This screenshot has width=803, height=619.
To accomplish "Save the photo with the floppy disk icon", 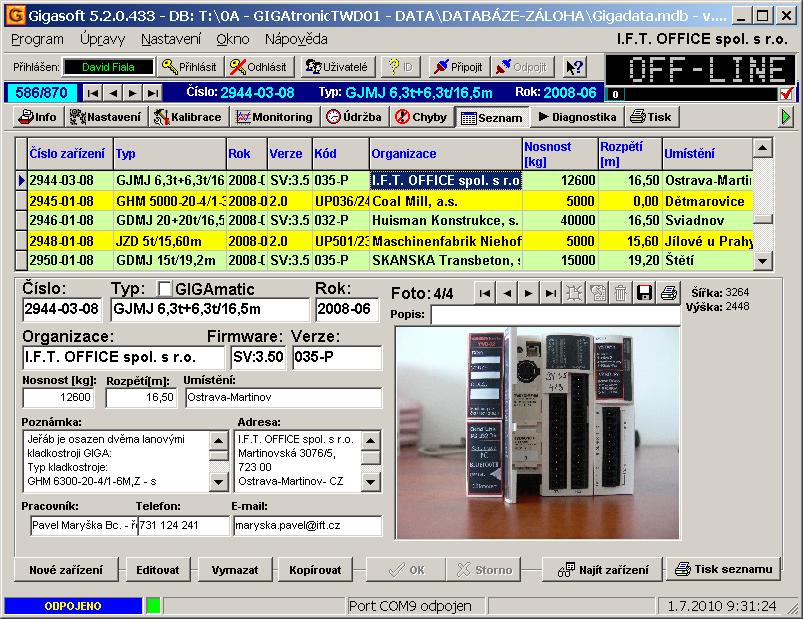I will click(645, 293).
